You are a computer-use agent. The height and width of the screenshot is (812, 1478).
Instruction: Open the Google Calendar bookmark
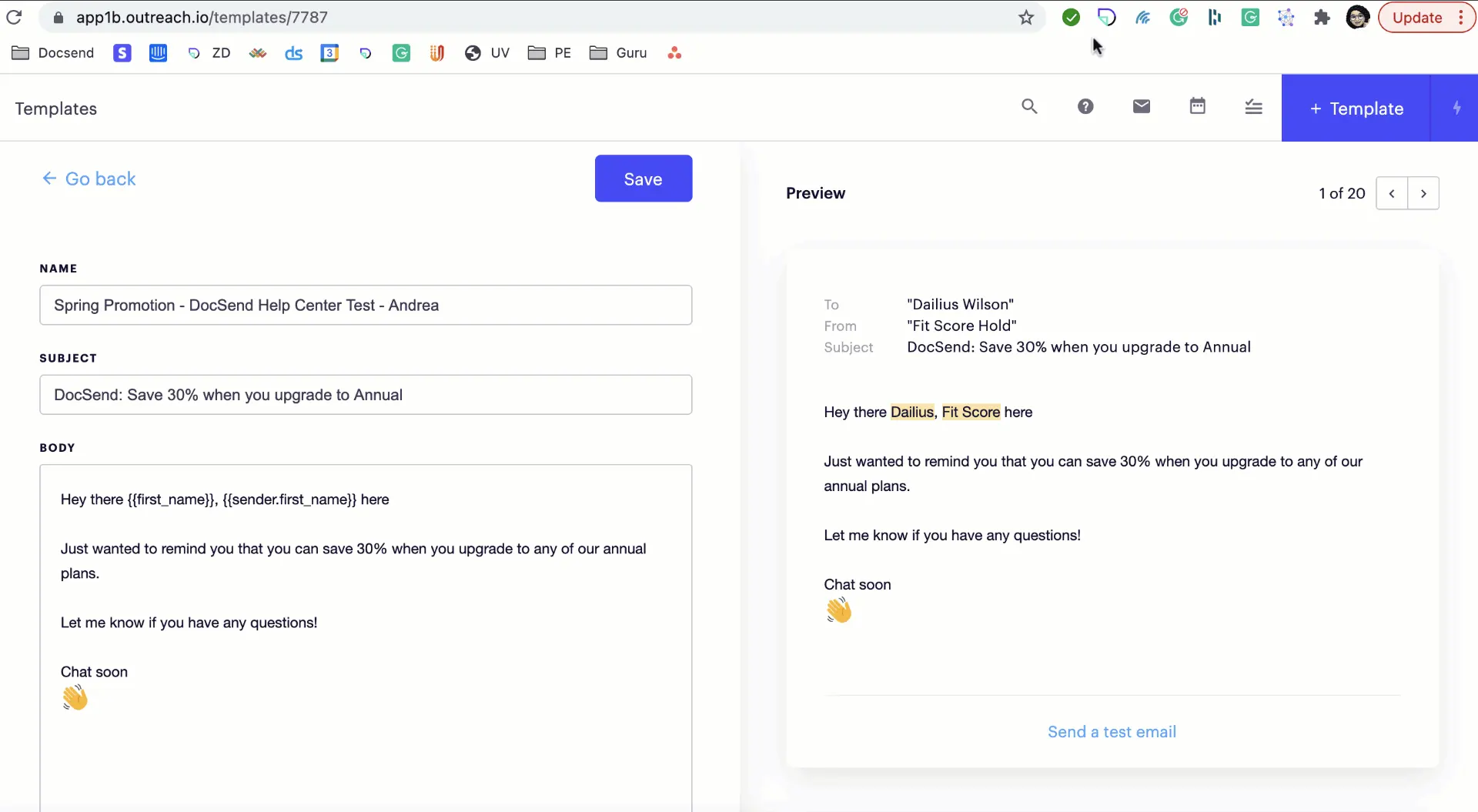coord(329,52)
